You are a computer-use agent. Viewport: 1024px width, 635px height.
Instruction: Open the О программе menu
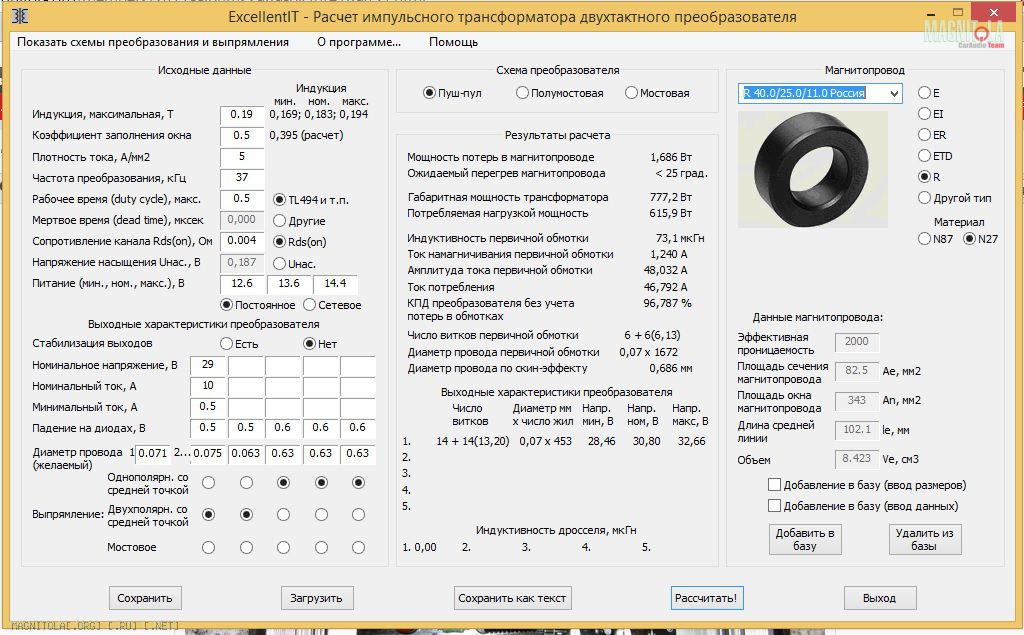pos(359,42)
